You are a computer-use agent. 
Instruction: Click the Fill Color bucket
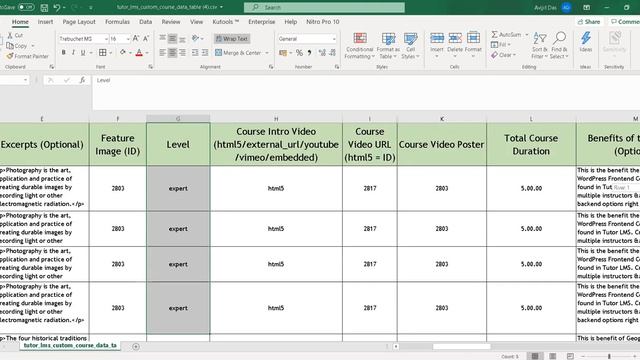point(123,53)
